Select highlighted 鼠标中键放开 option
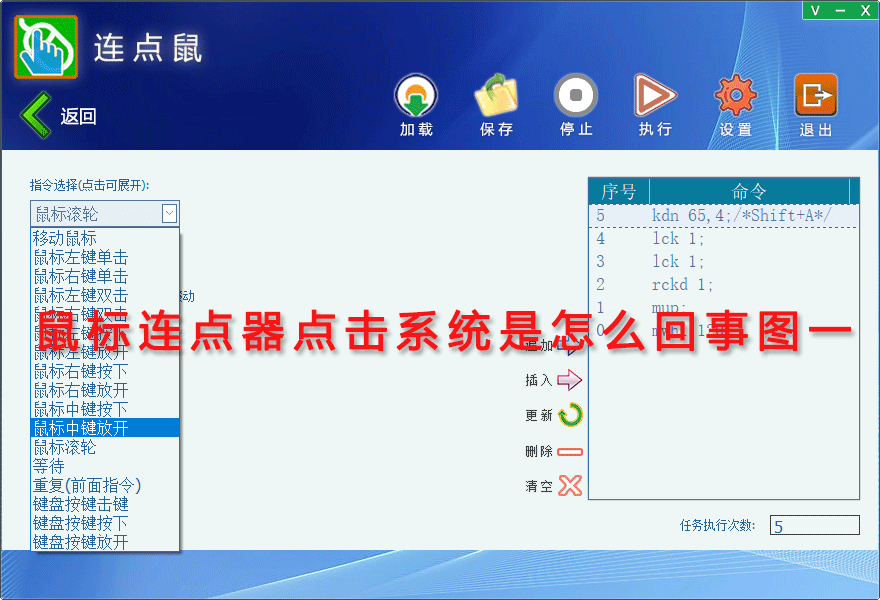 105,428
